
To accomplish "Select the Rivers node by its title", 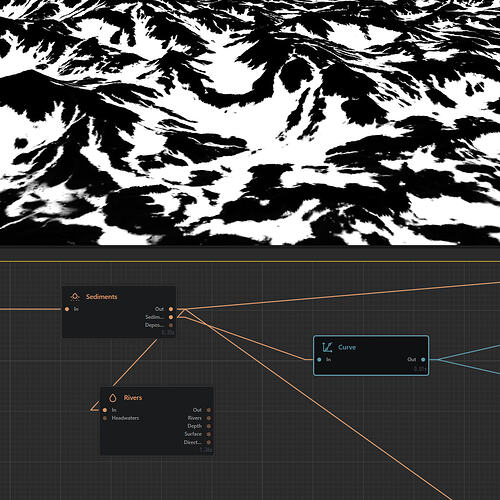I will point(133,397).
